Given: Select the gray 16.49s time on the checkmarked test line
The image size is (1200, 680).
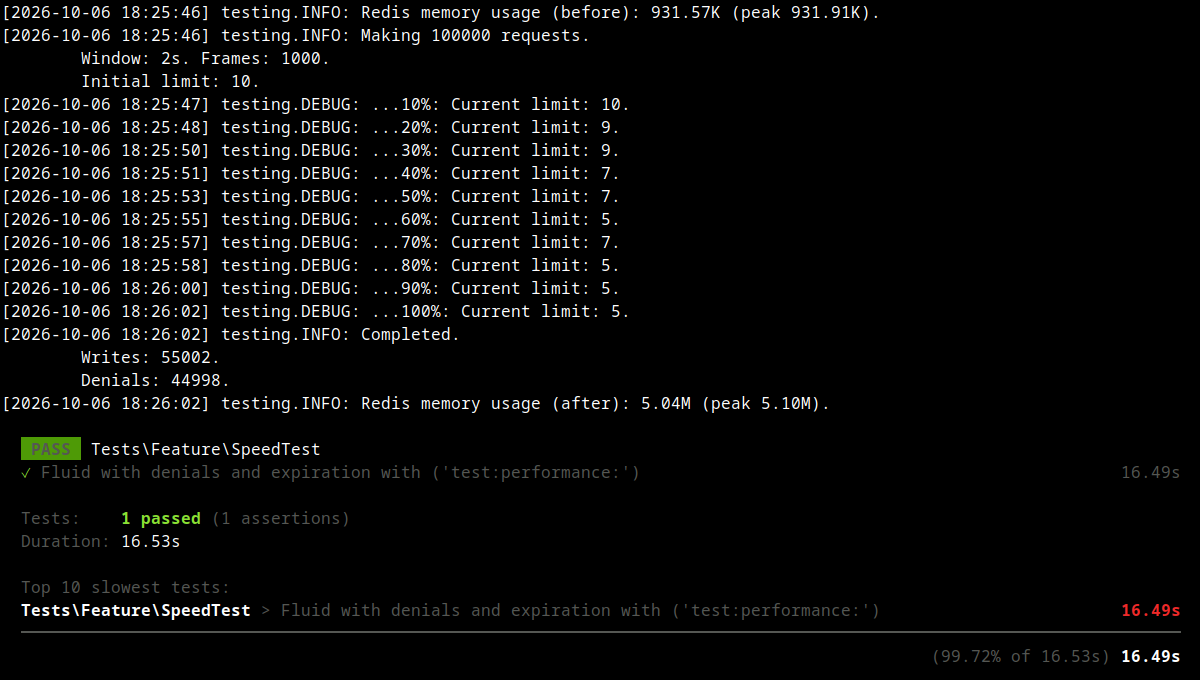Looking at the screenshot, I should [1150, 473].
